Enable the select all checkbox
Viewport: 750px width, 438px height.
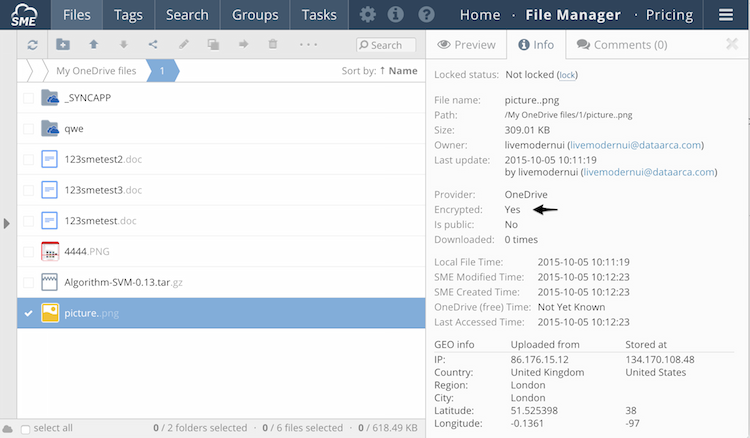(26, 428)
